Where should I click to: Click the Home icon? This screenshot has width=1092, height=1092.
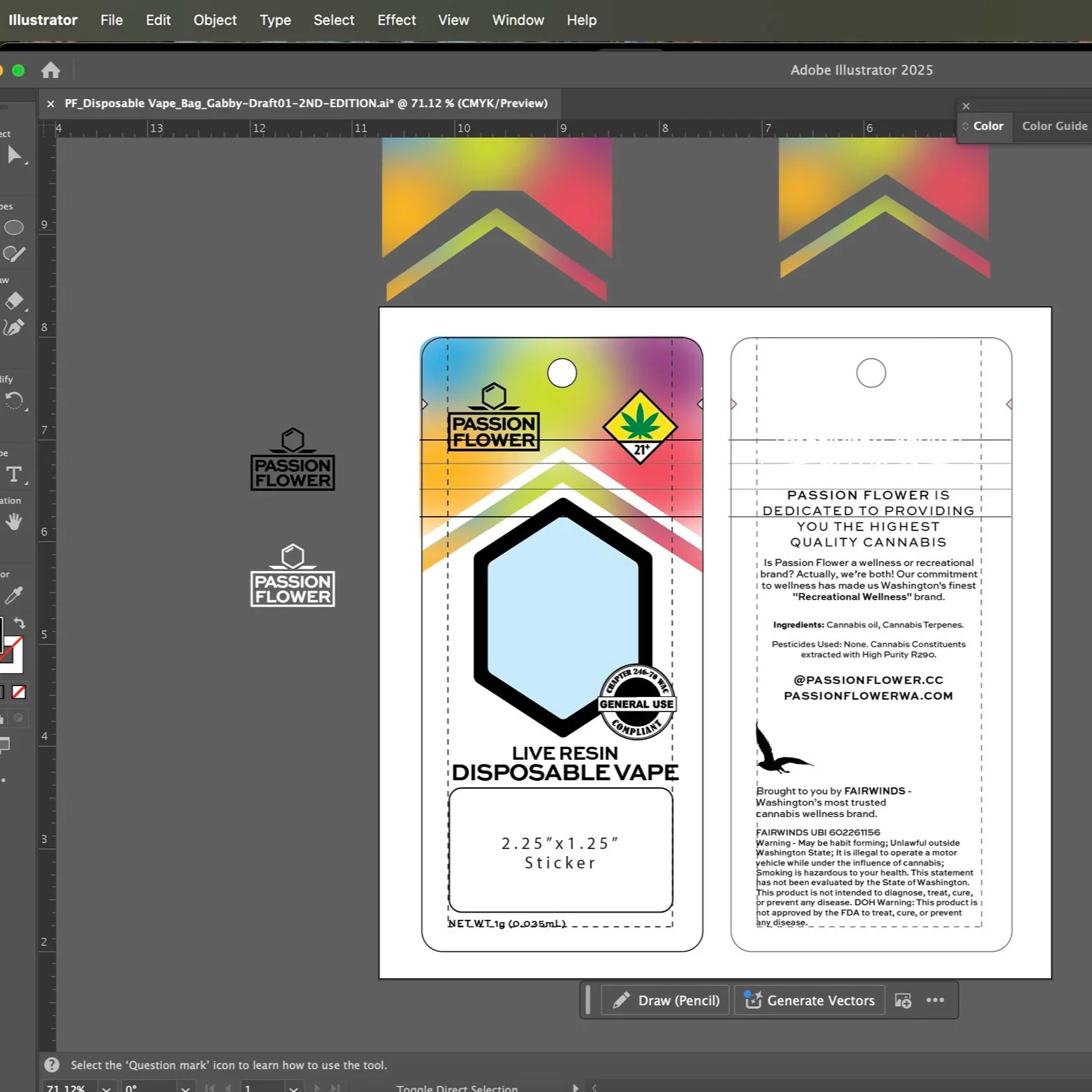pyautogui.click(x=51, y=70)
